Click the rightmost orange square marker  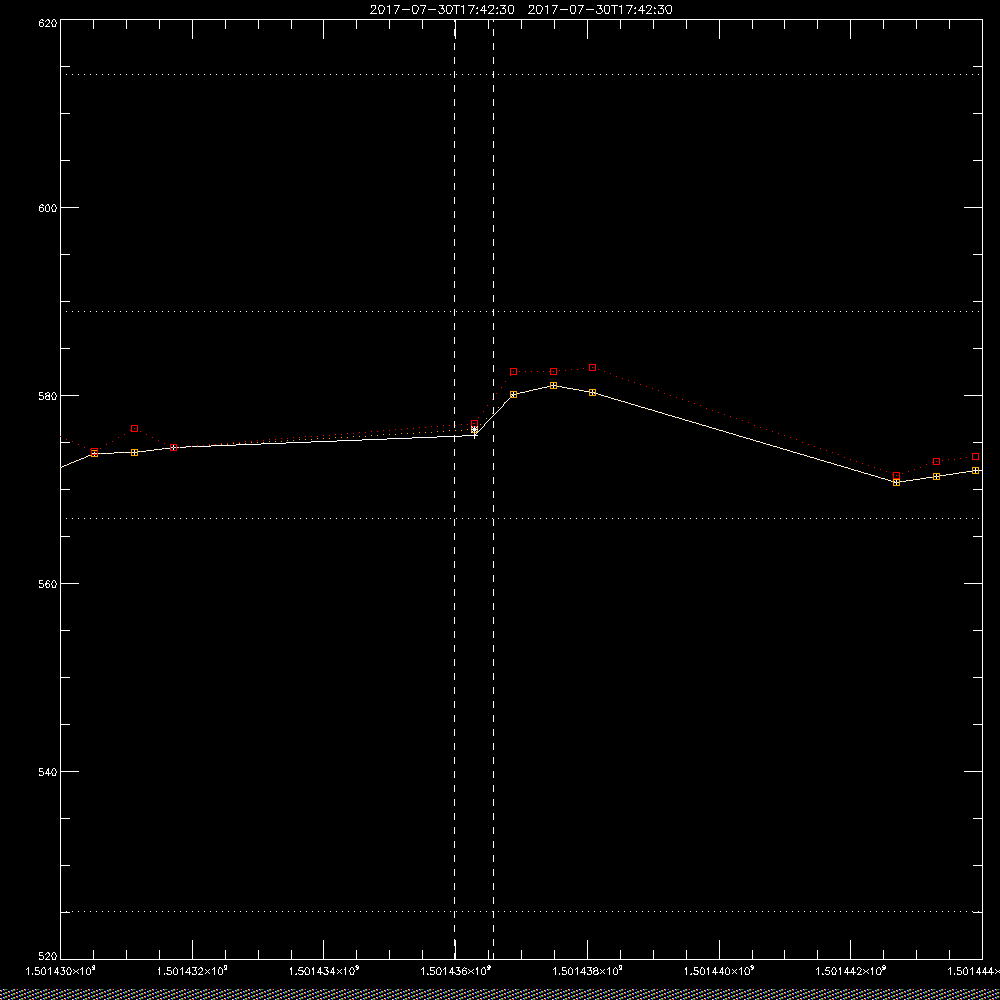[976, 470]
